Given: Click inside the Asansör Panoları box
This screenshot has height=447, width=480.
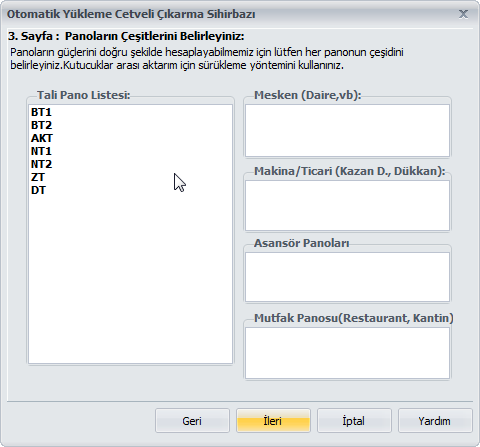Looking at the screenshot, I should pyautogui.click(x=347, y=277).
